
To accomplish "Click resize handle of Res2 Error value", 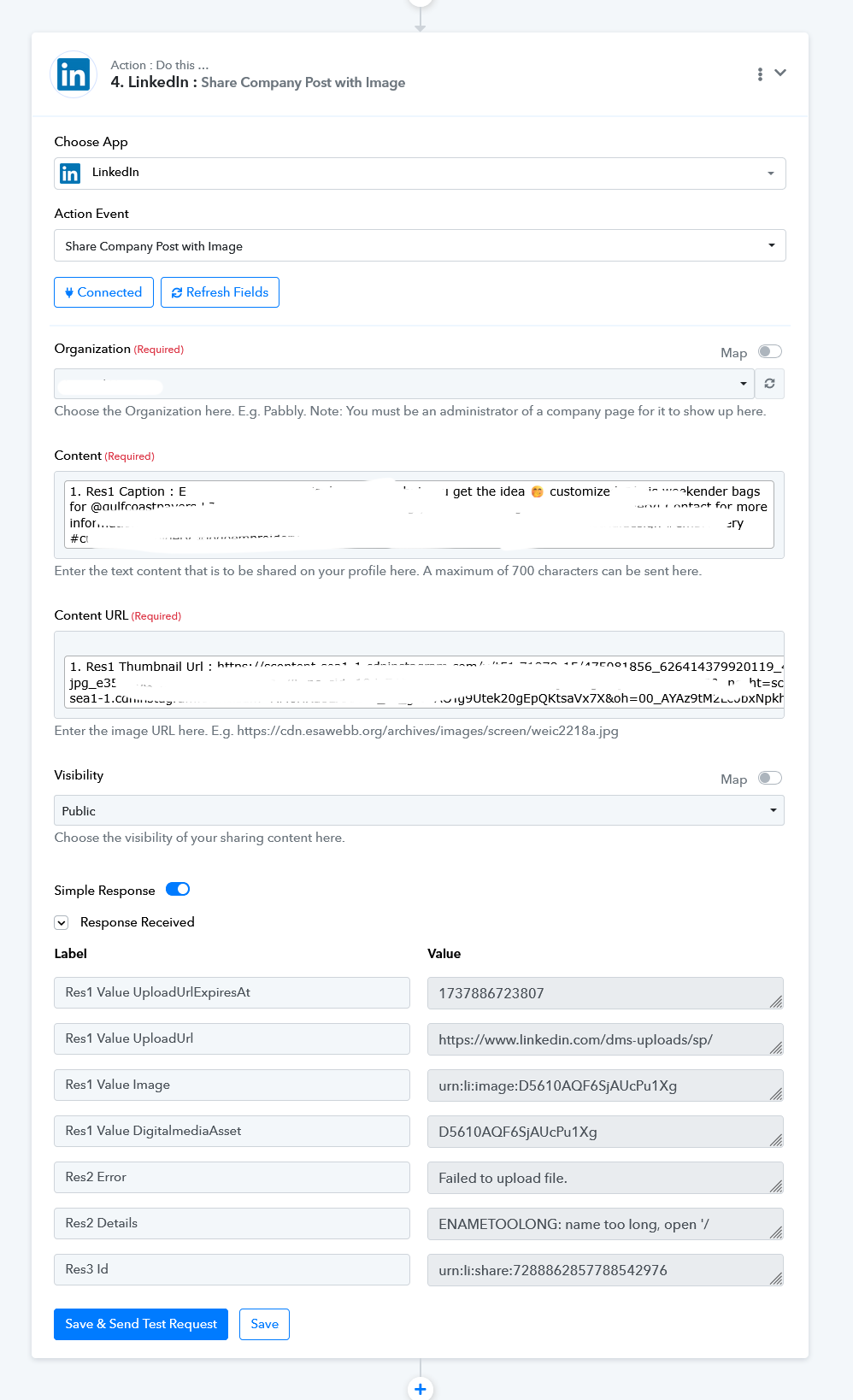I will (x=775, y=1186).
